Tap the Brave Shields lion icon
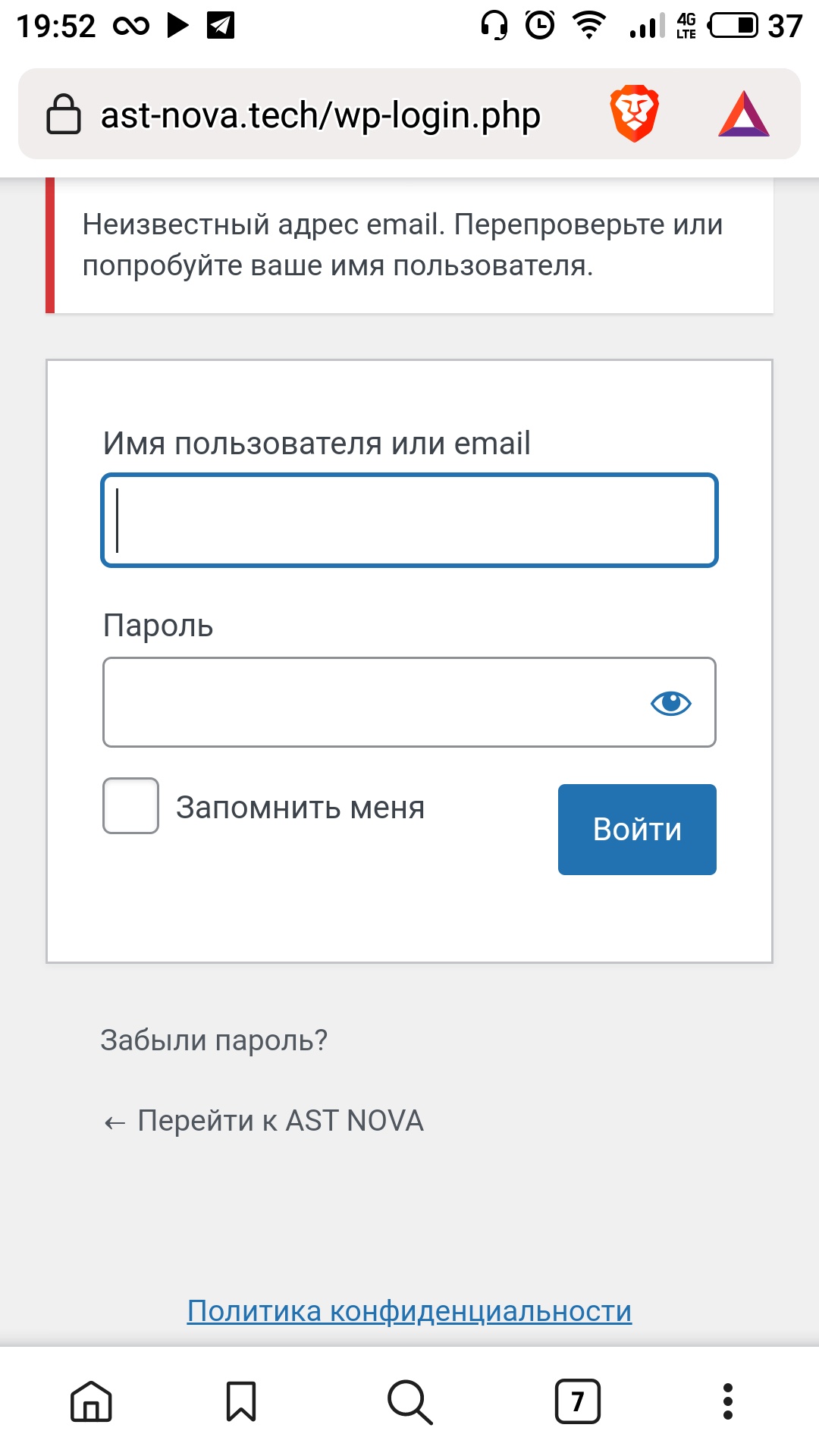Image resolution: width=819 pixels, height=1456 pixels. click(634, 114)
